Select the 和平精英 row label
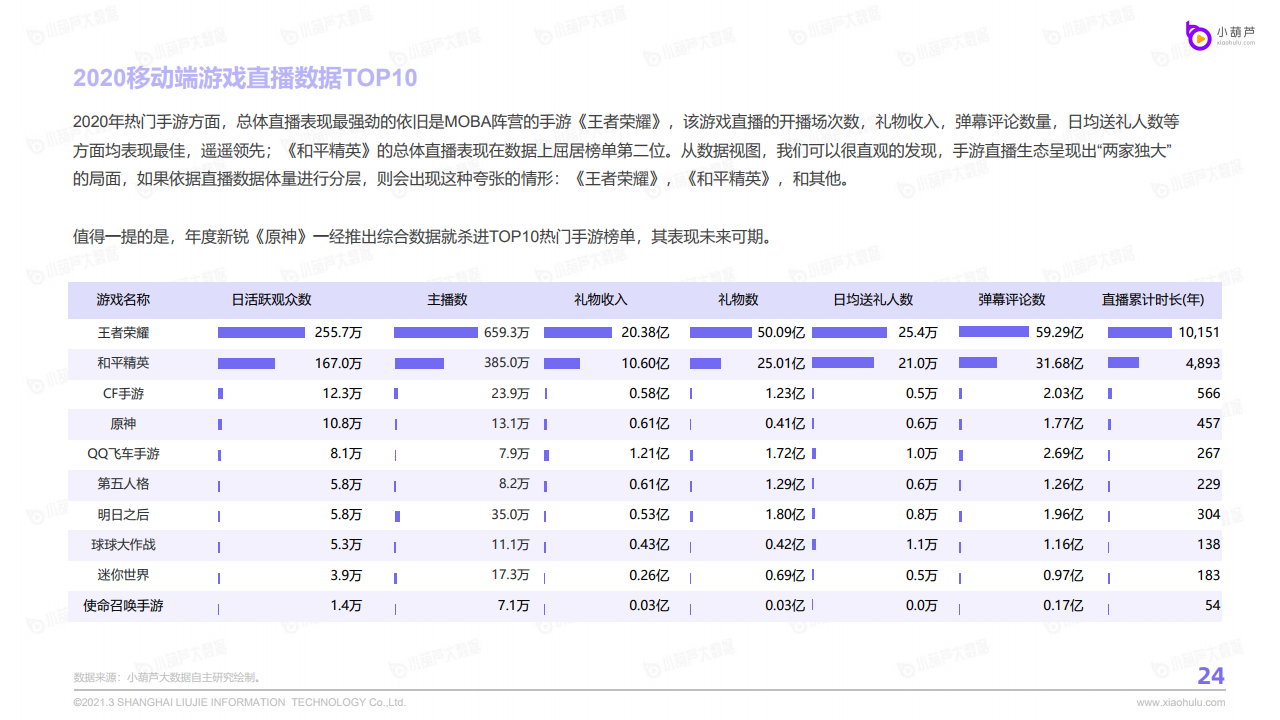 (x=123, y=363)
